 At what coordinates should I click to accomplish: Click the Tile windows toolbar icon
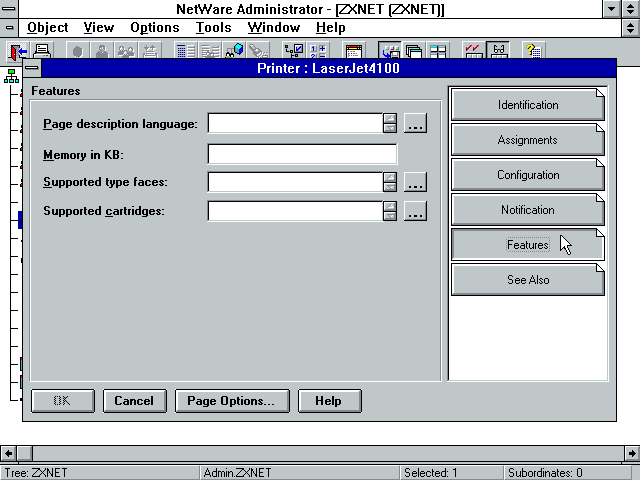coord(438,51)
